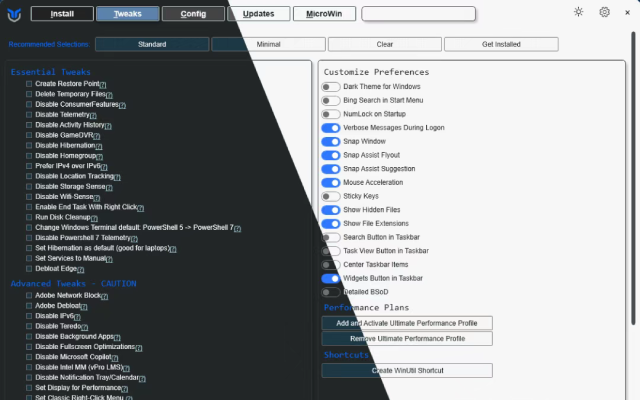Apply the Minimal recommended selection
640x400 pixels.
click(x=269, y=44)
